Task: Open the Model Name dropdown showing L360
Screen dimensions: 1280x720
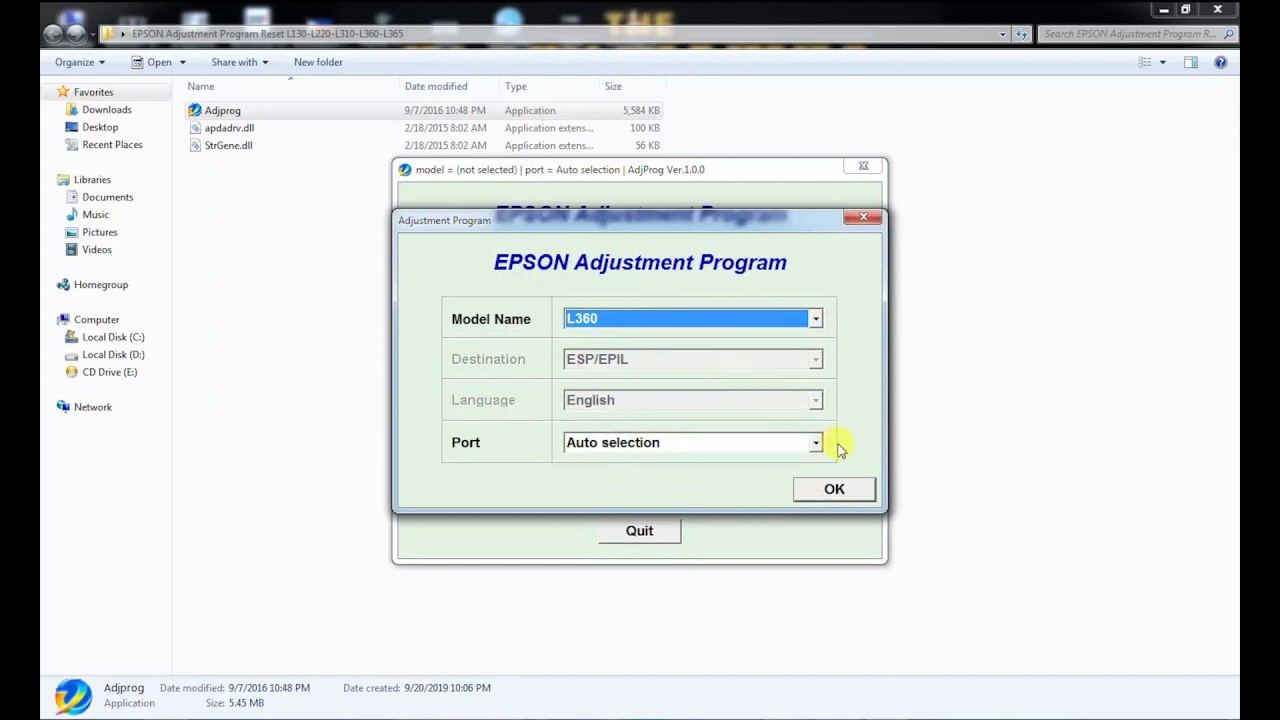Action: [692, 319]
